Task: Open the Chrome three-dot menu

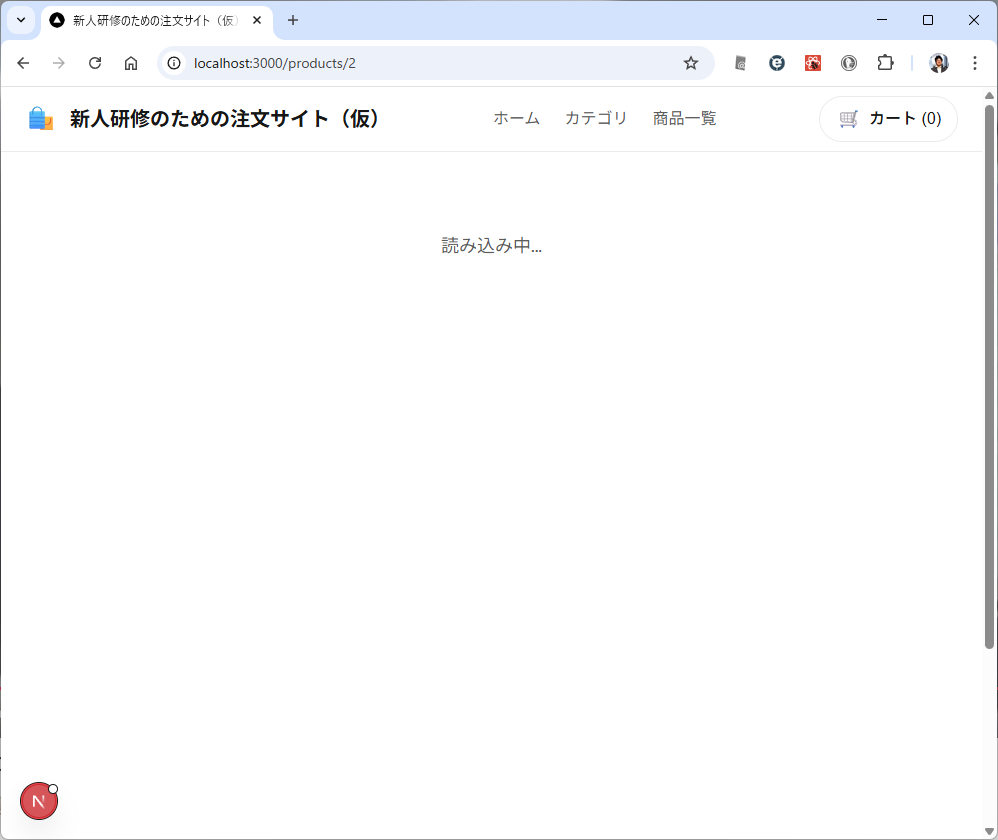Action: point(974,63)
